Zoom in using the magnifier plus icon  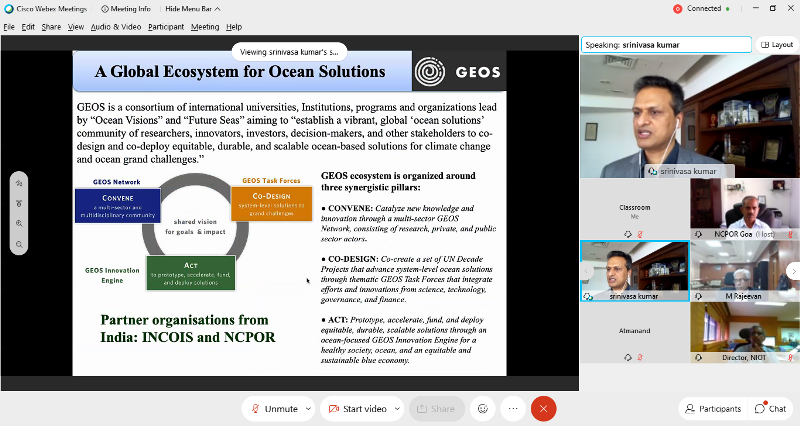pos(19,223)
